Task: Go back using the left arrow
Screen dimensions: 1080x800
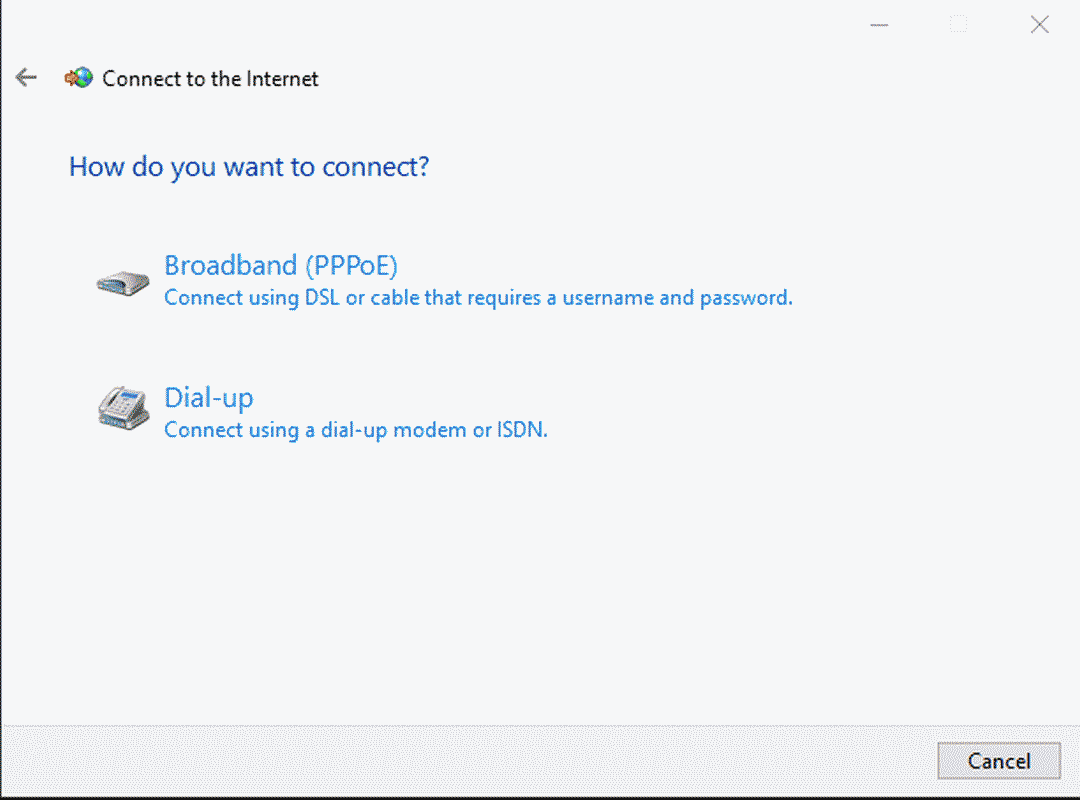Action: click(x=26, y=77)
